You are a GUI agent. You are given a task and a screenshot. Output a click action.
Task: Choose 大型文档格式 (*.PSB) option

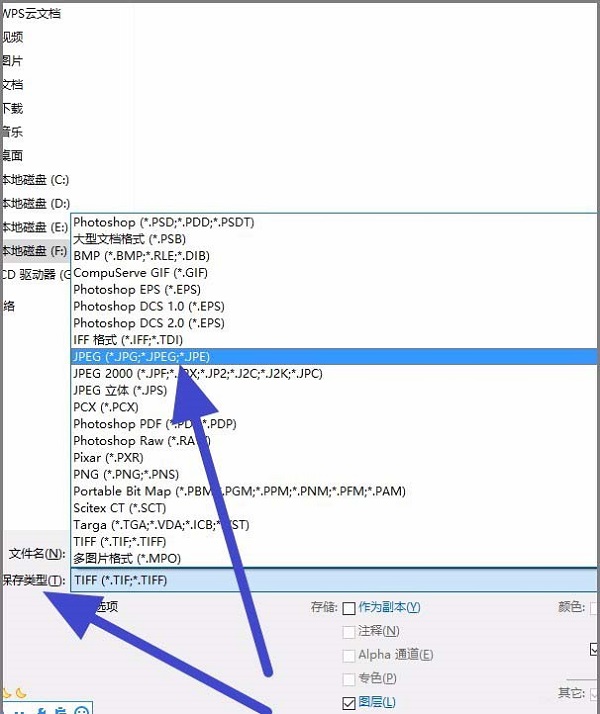pos(334,239)
